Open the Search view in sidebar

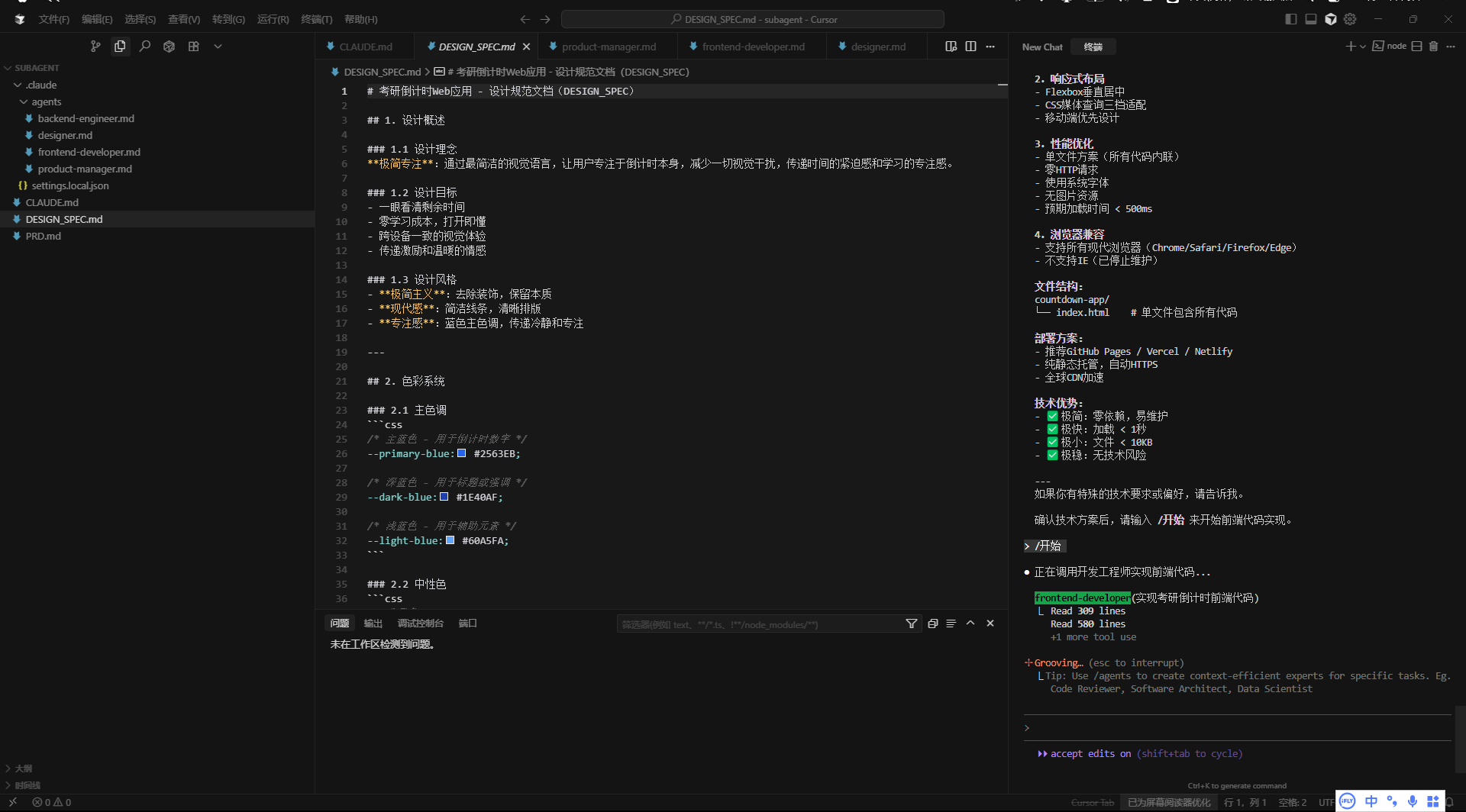coord(144,47)
